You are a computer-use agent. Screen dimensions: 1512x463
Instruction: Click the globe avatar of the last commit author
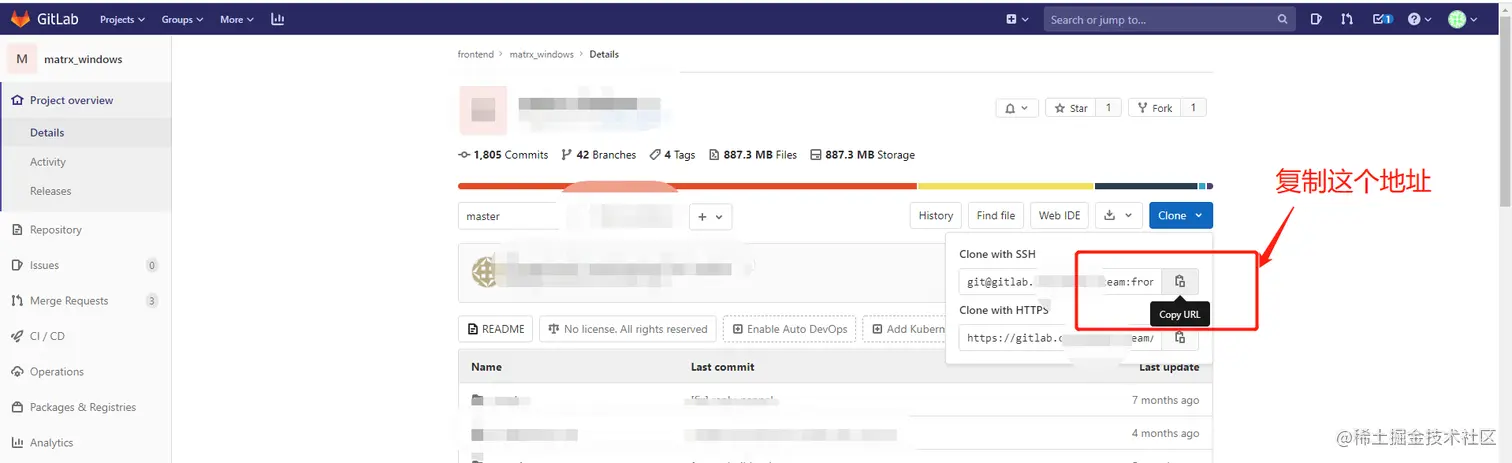(485, 271)
